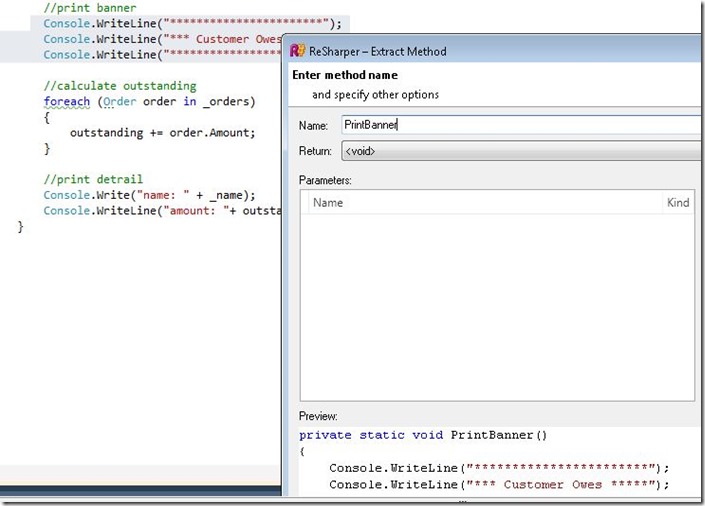The height and width of the screenshot is (506, 705).
Task: Click the first Console.WriteLine asterisks line in editor
Action: pyautogui.click(x=192, y=23)
